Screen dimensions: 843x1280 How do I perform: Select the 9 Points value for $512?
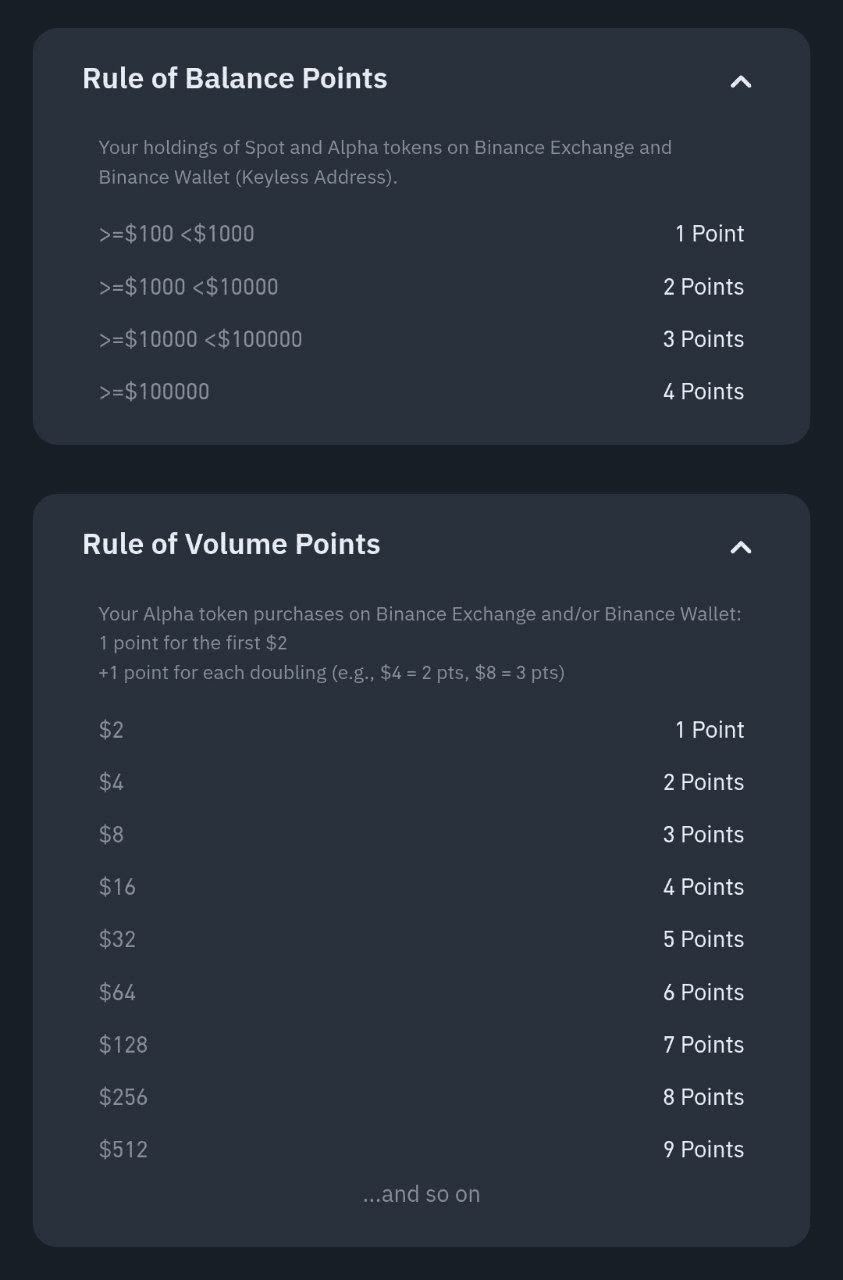703,1150
